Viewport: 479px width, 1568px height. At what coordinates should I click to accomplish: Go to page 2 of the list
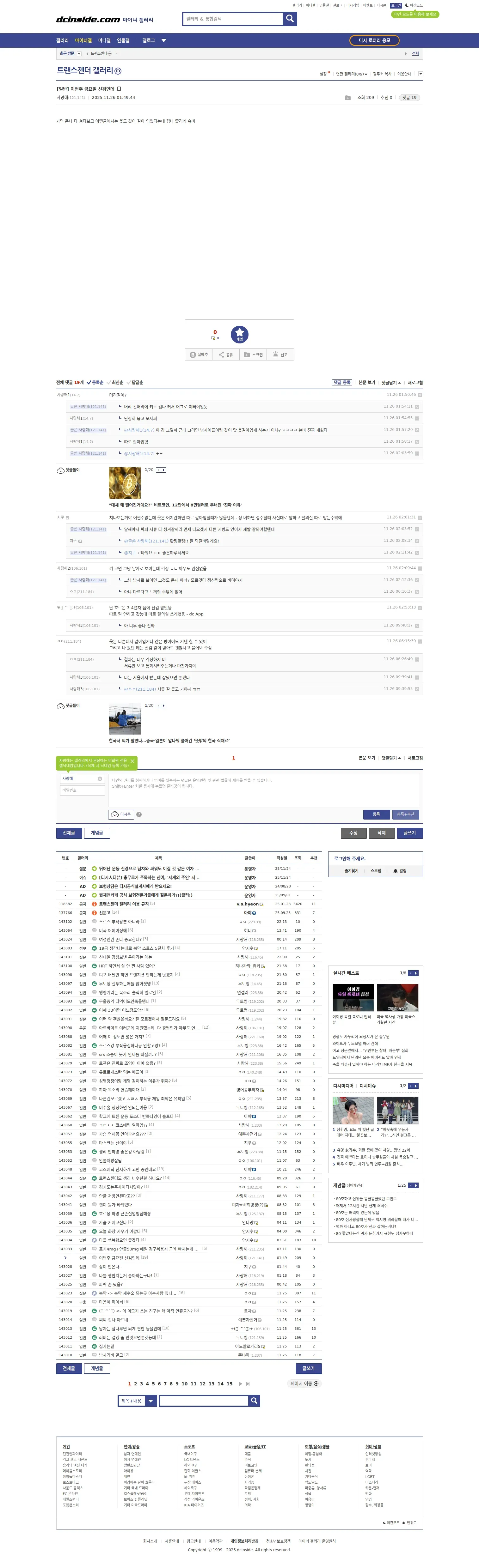click(x=135, y=1383)
